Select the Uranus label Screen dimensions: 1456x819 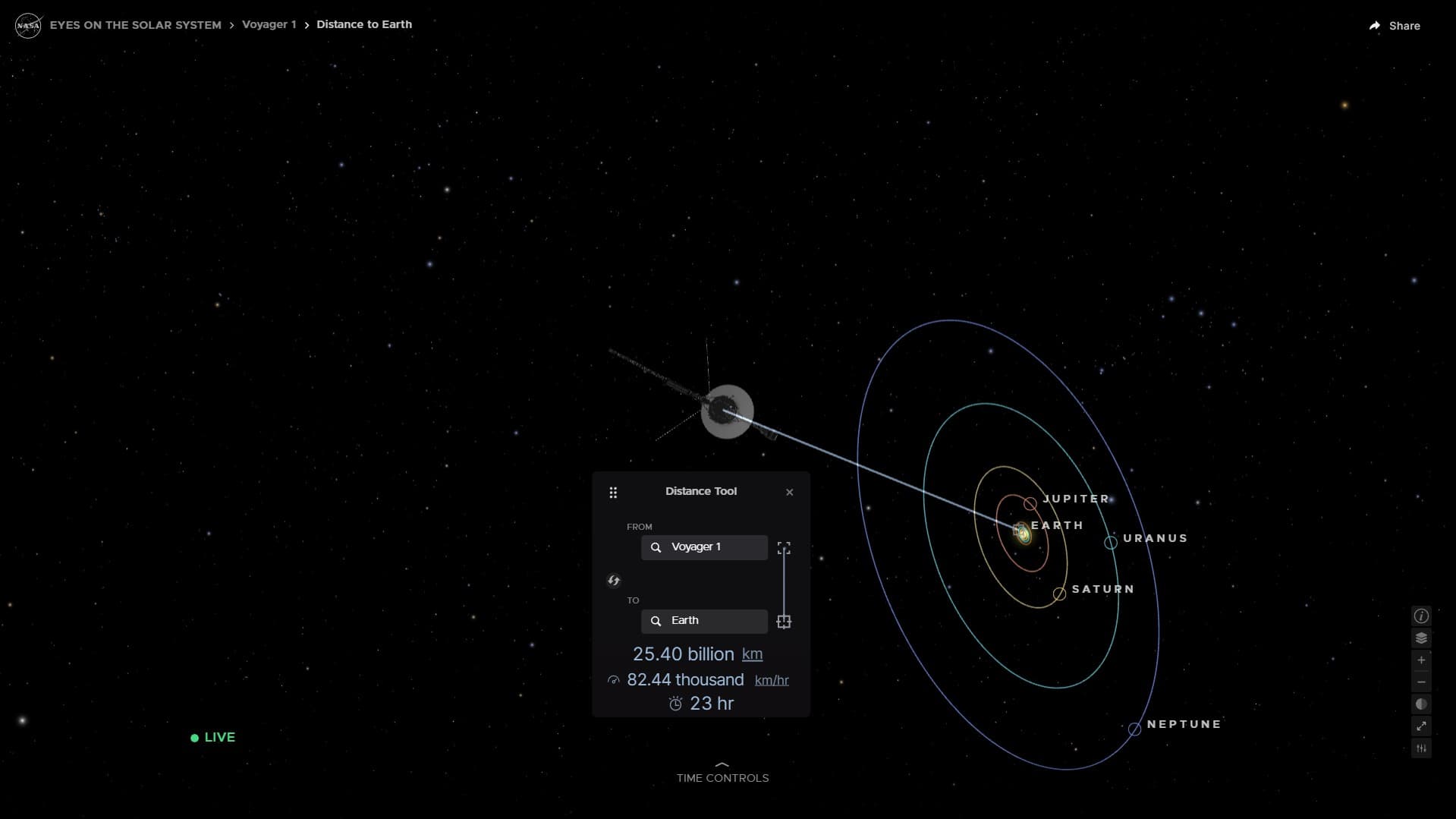1155,538
